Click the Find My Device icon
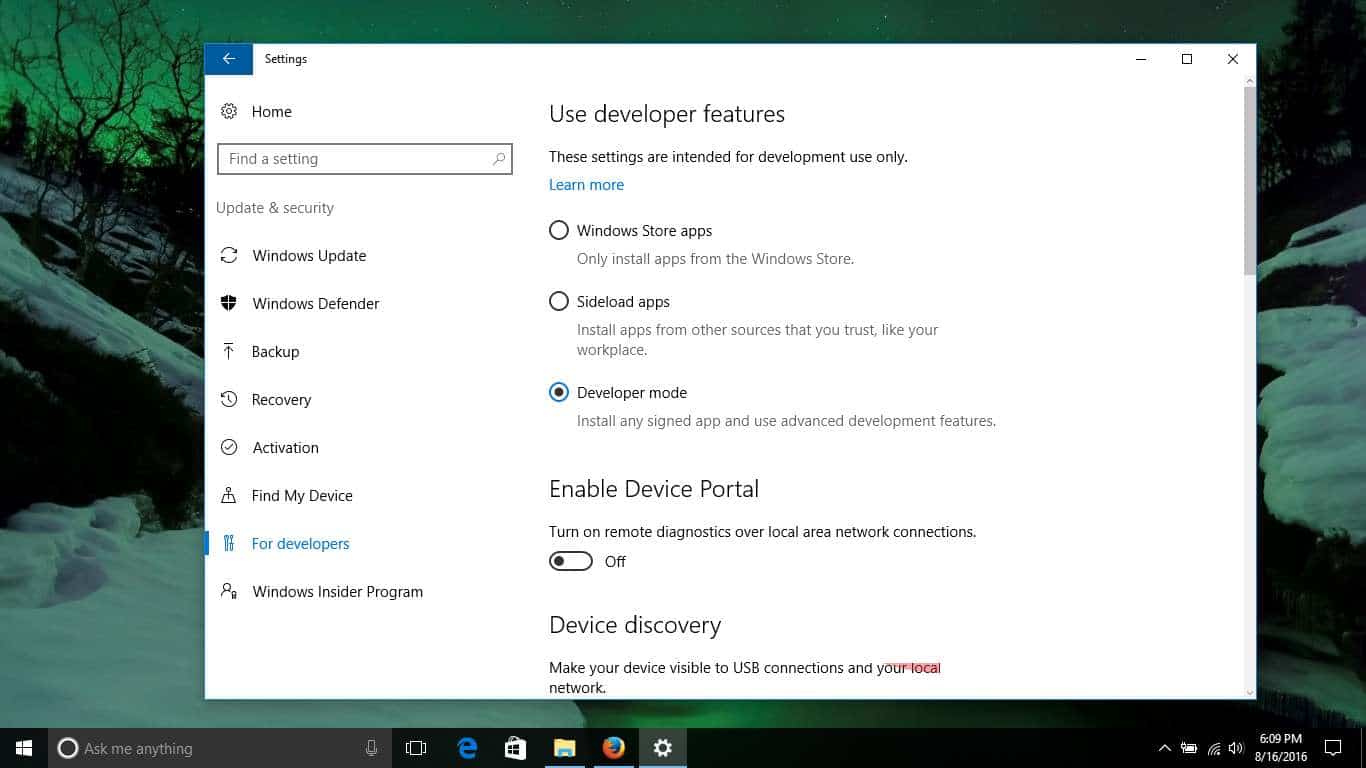The image size is (1366, 768). click(229, 496)
